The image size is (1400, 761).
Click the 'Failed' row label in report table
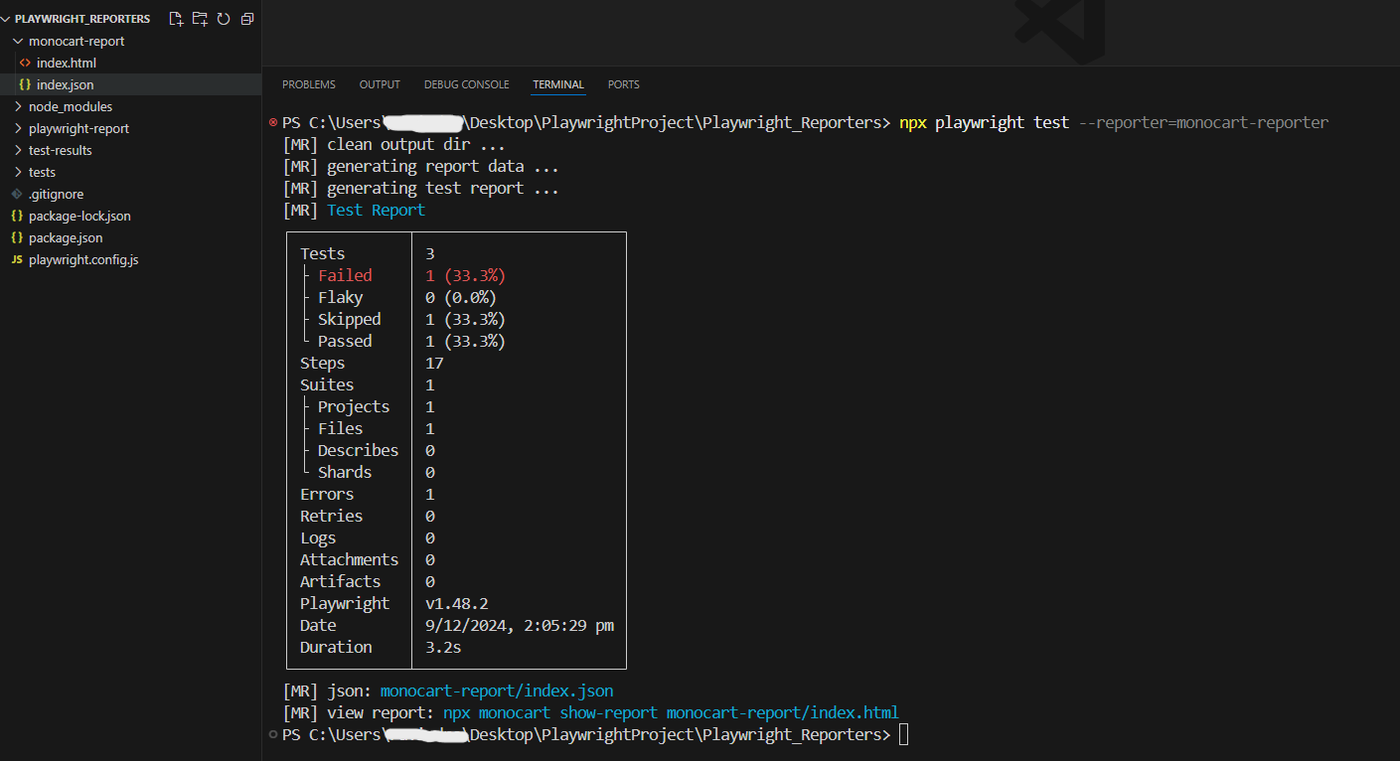coord(345,276)
